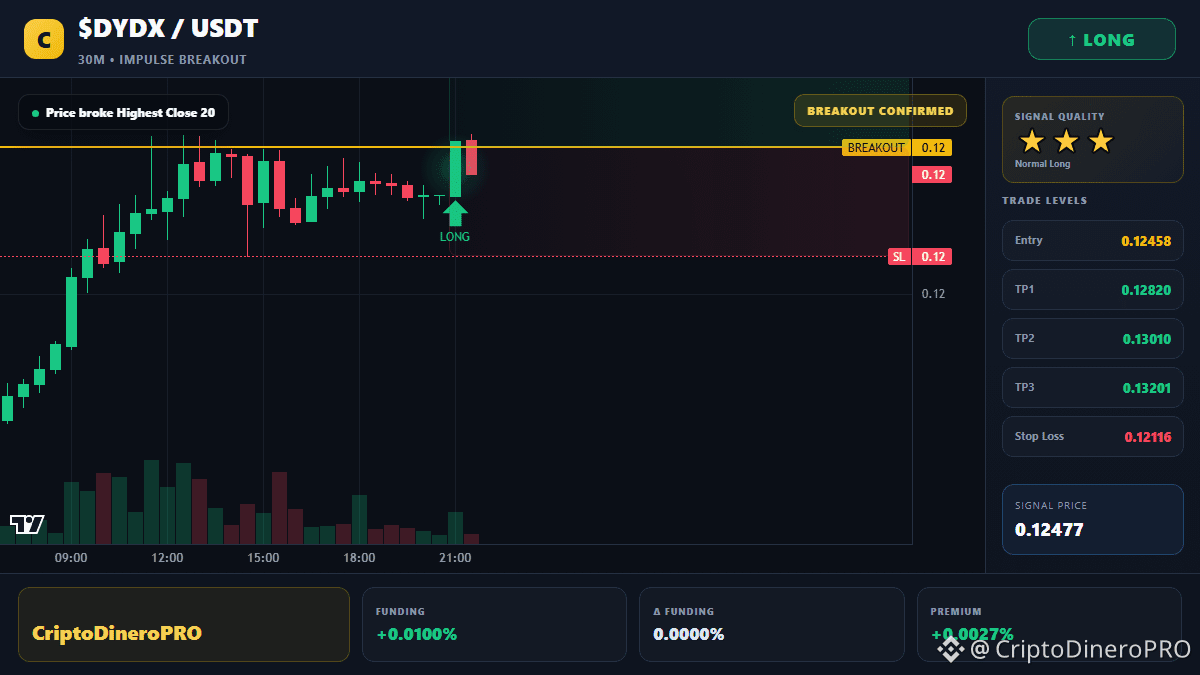Select the TP1 0.12820 level row

click(x=1092, y=289)
